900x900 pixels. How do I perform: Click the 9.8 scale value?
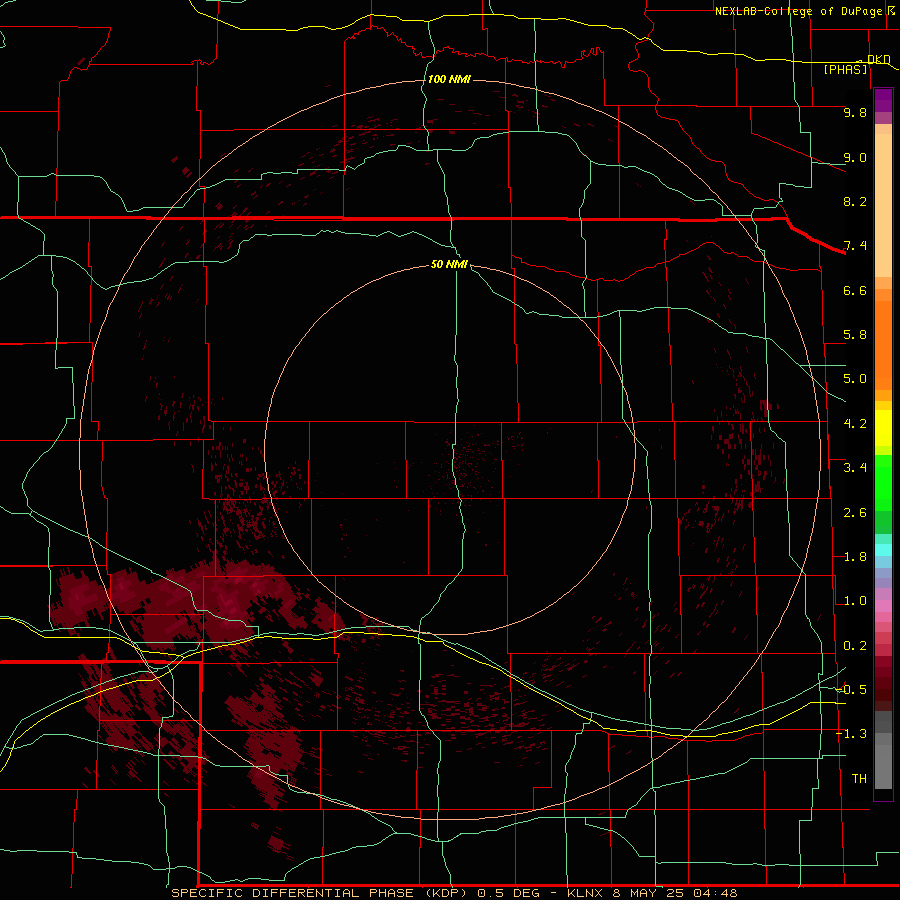pyautogui.click(x=855, y=112)
